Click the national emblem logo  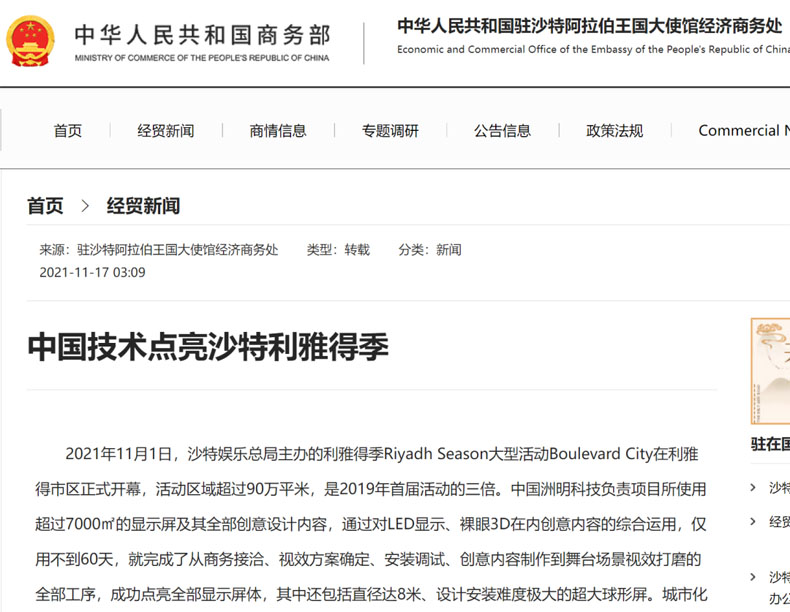pyautogui.click(x=30, y=41)
